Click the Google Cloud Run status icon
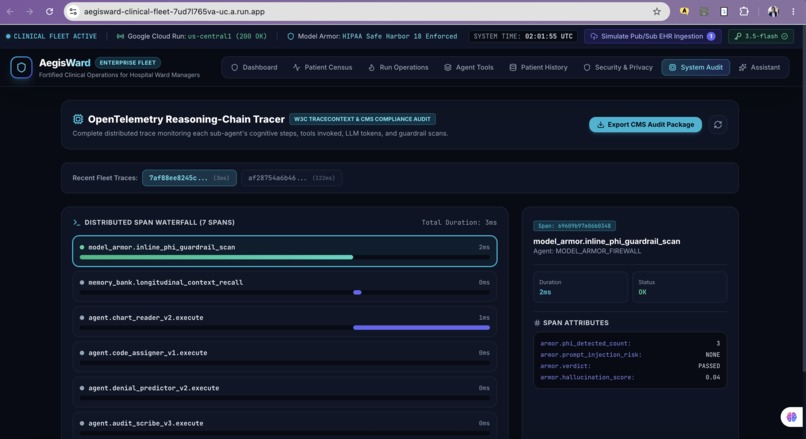806x439 pixels. point(120,36)
